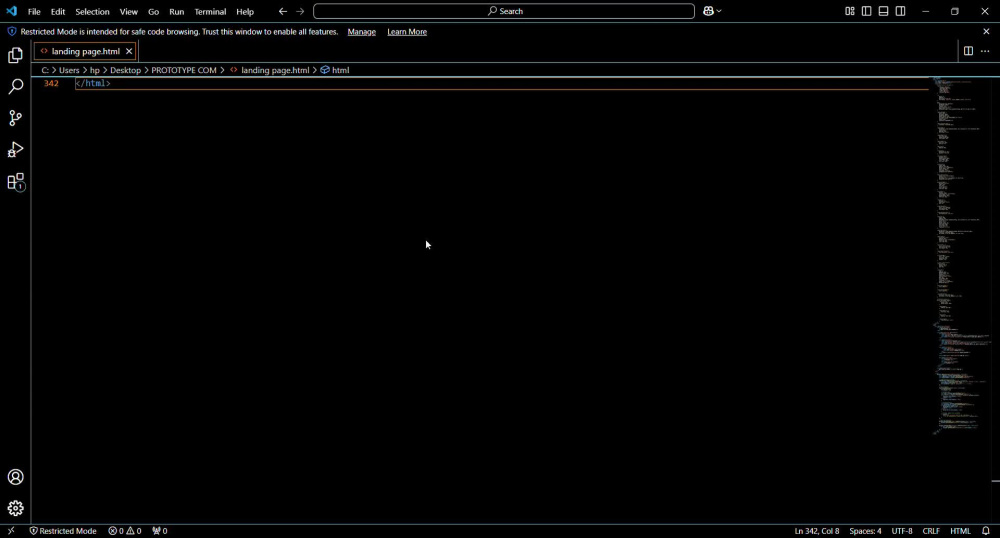Open Source Control view
This screenshot has height=538, width=1000.
(15, 118)
